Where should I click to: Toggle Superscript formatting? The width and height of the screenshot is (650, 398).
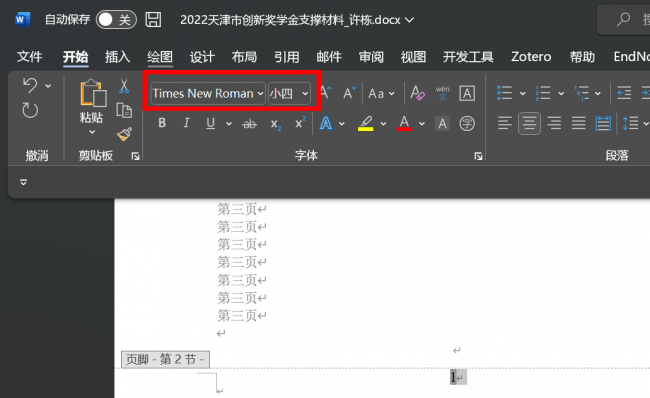click(x=300, y=123)
